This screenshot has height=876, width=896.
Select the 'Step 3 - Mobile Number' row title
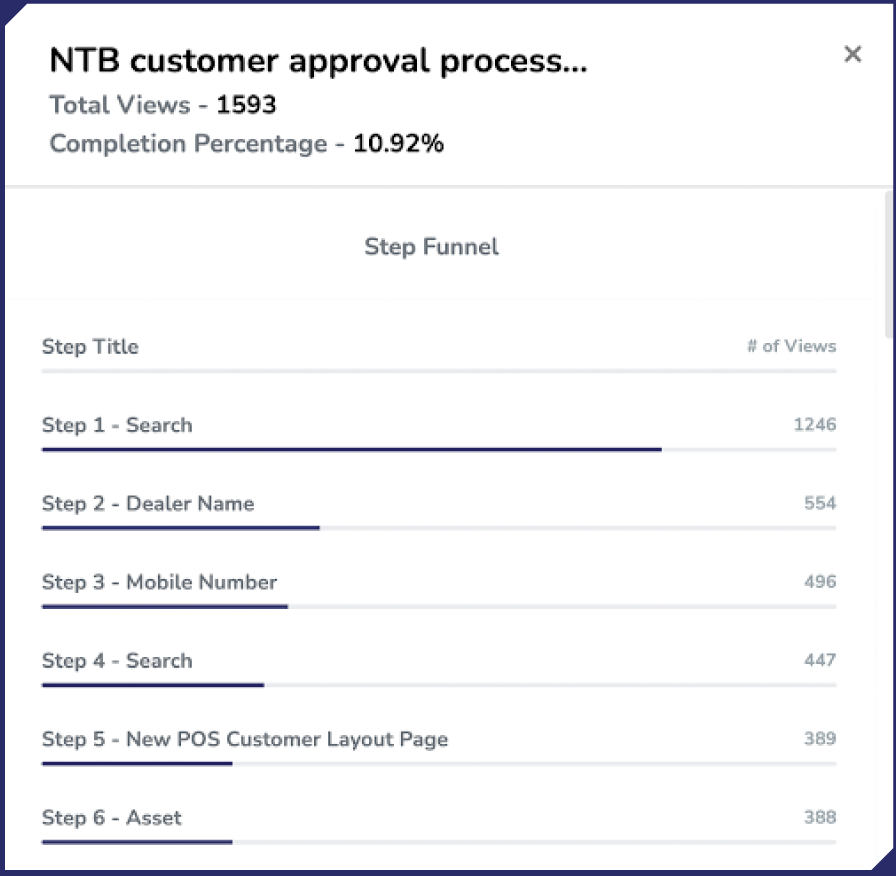point(159,582)
